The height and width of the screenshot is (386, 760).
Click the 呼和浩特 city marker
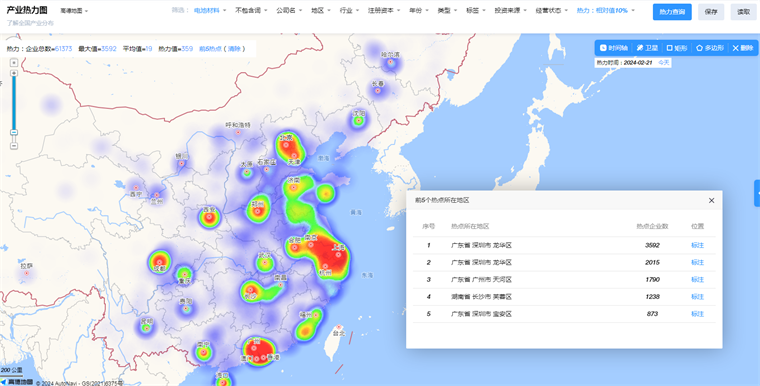point(238,132)
